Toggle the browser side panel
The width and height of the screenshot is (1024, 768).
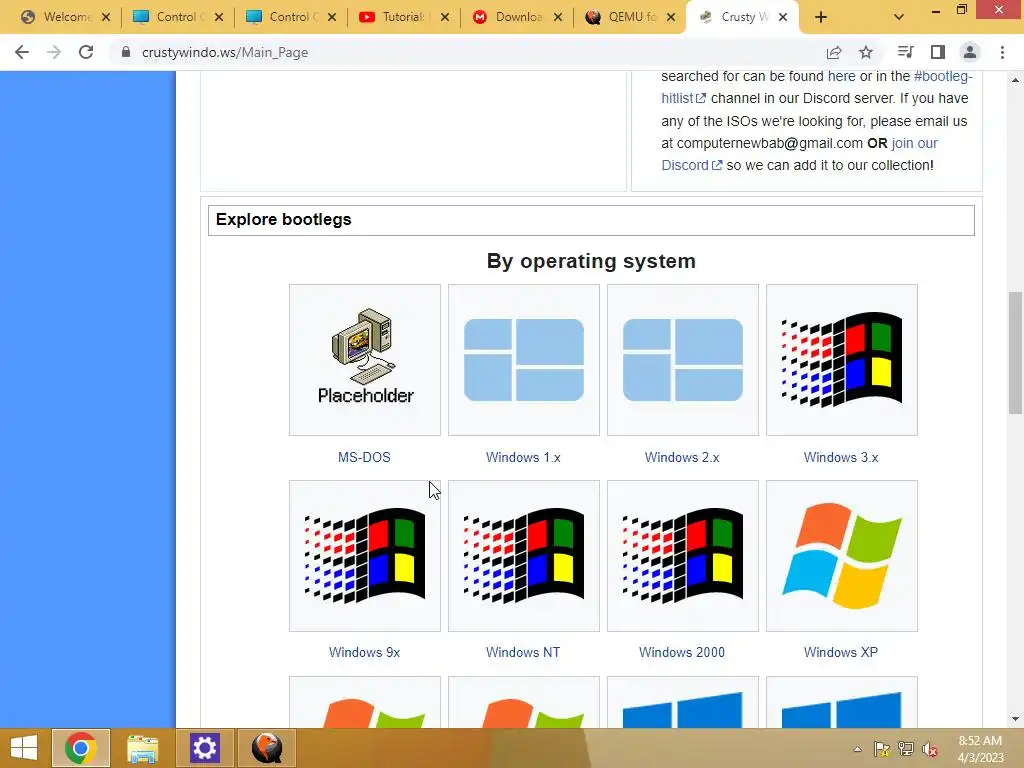938,52
